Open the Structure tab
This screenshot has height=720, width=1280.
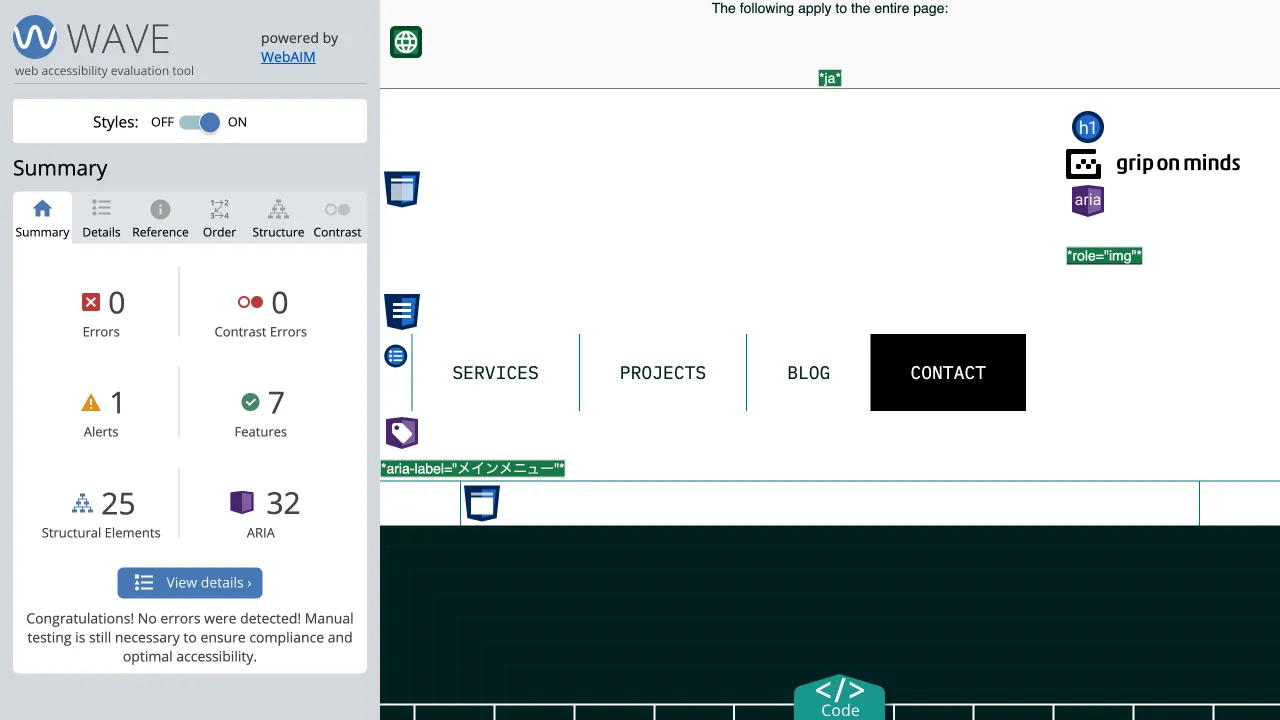tap(278, 218)
